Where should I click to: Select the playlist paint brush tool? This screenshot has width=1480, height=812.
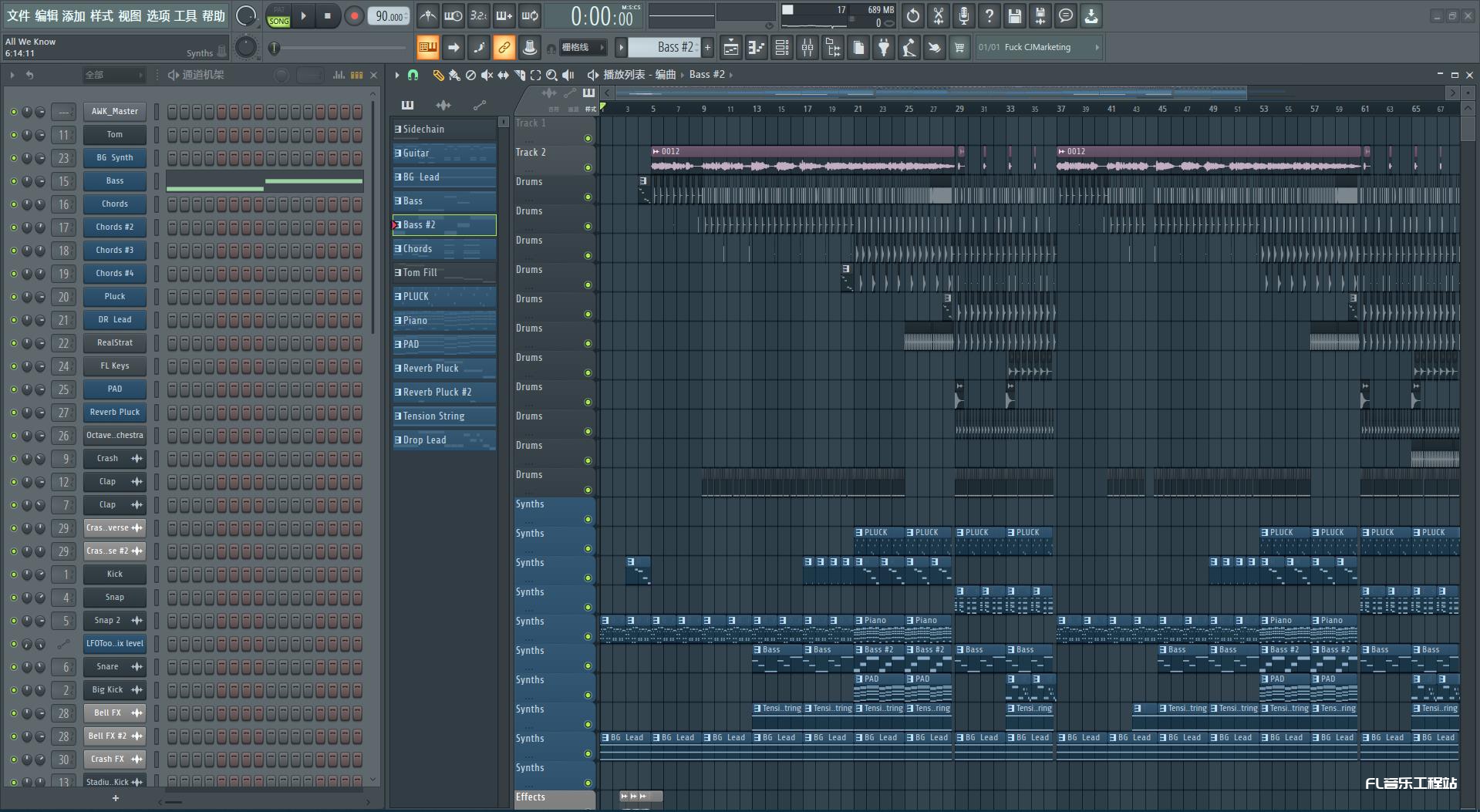click(454, 75)
